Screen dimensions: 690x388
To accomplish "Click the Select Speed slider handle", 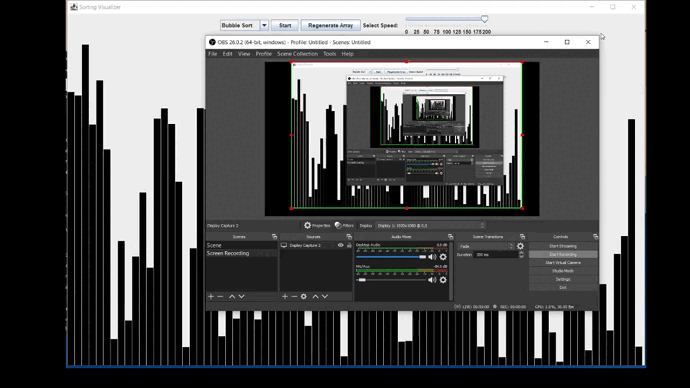I will click(484, 19).
